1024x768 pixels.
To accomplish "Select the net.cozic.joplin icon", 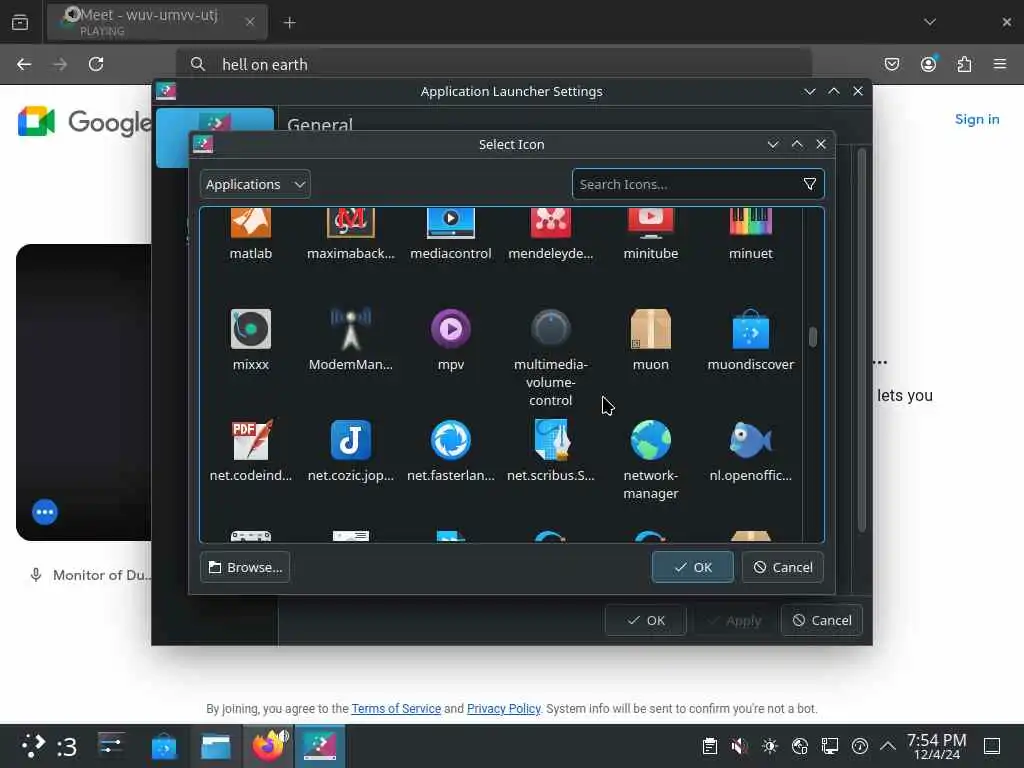I will point(351,440).
